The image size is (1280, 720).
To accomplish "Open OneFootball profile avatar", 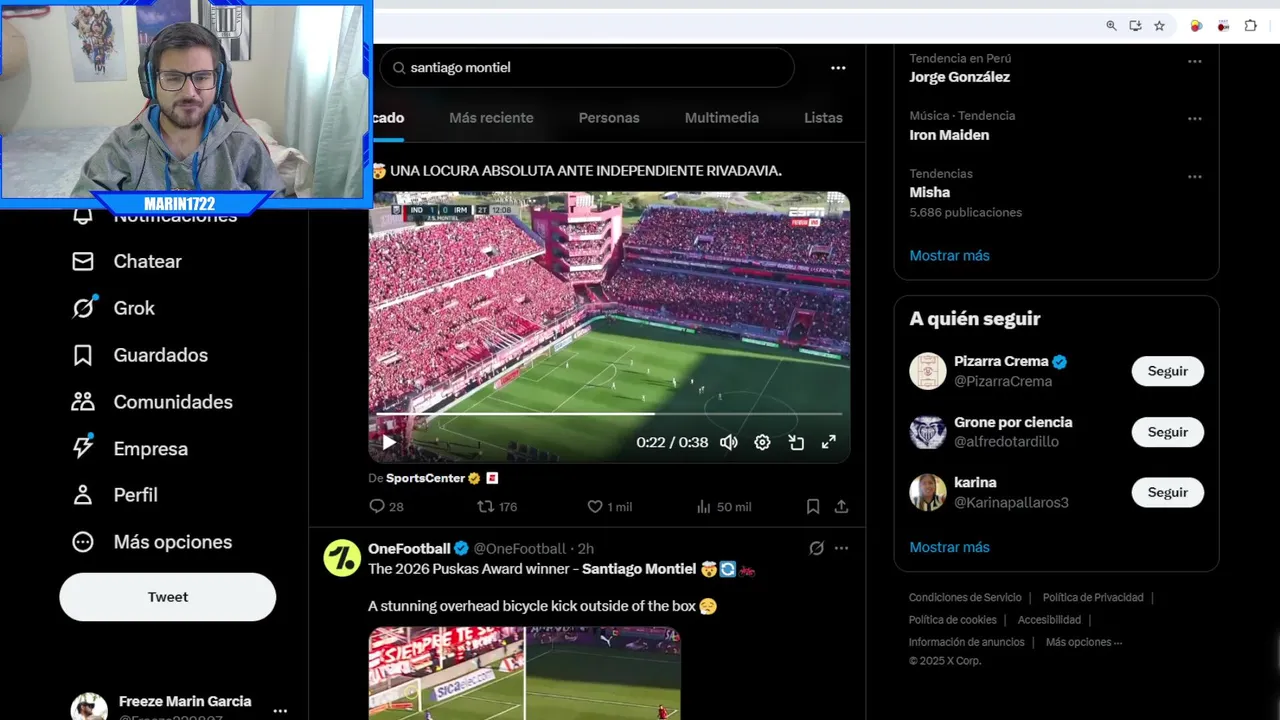I will 342,558.
